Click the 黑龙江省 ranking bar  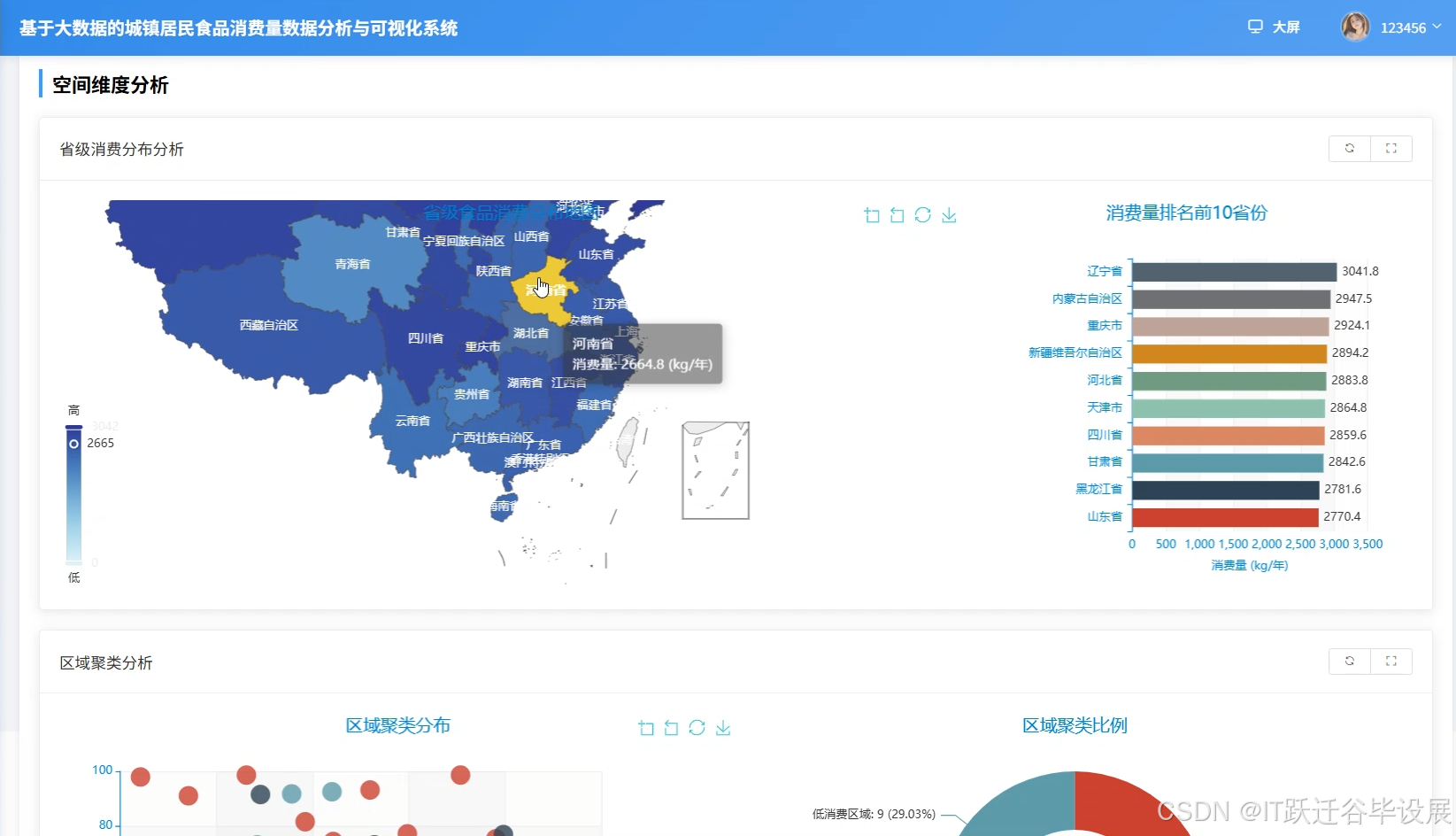click(1226, 489)
